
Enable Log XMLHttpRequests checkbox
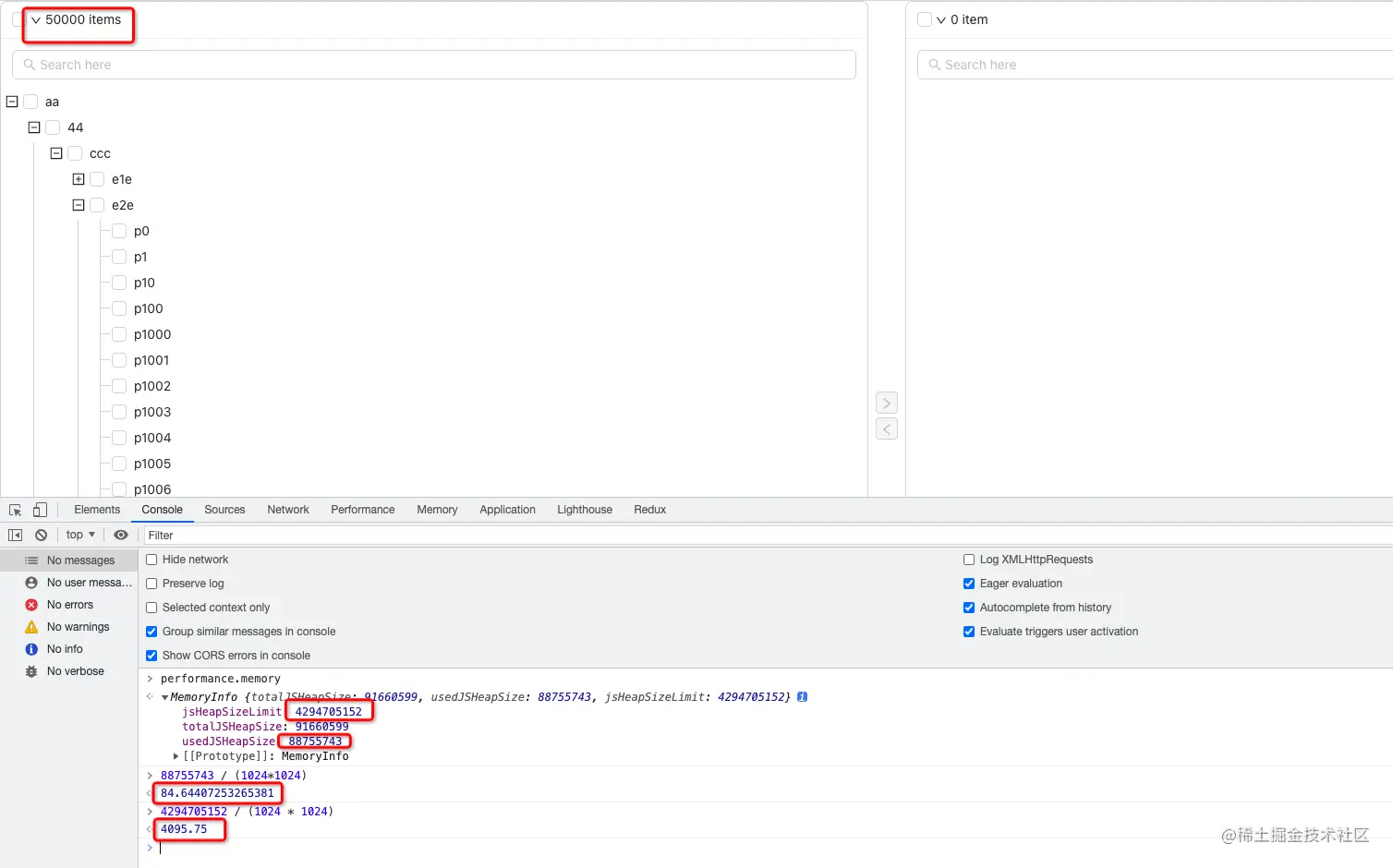(x=969, y=560)
